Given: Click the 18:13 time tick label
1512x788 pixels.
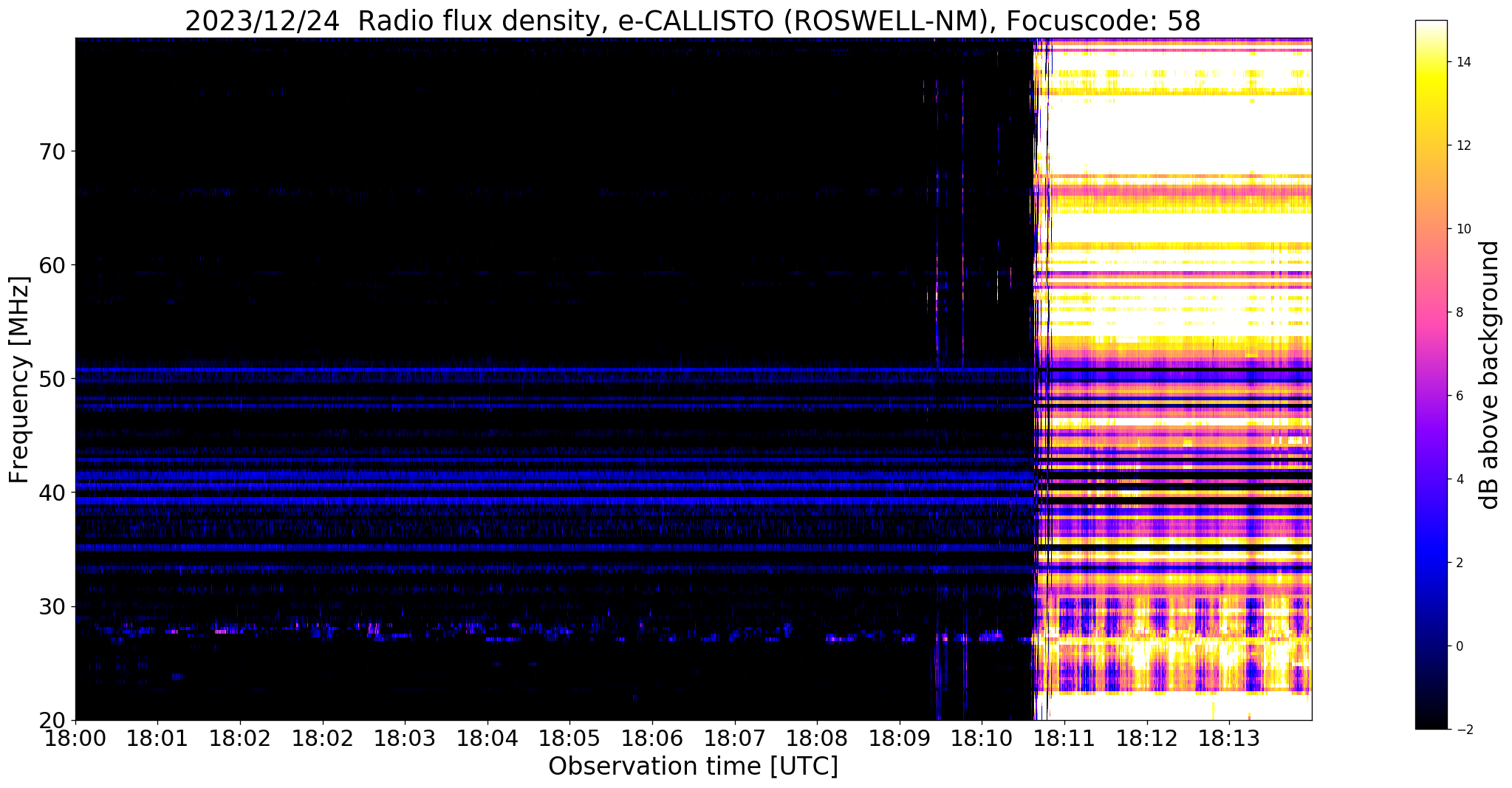Looking at the screenshot, I should [1229, 738].
